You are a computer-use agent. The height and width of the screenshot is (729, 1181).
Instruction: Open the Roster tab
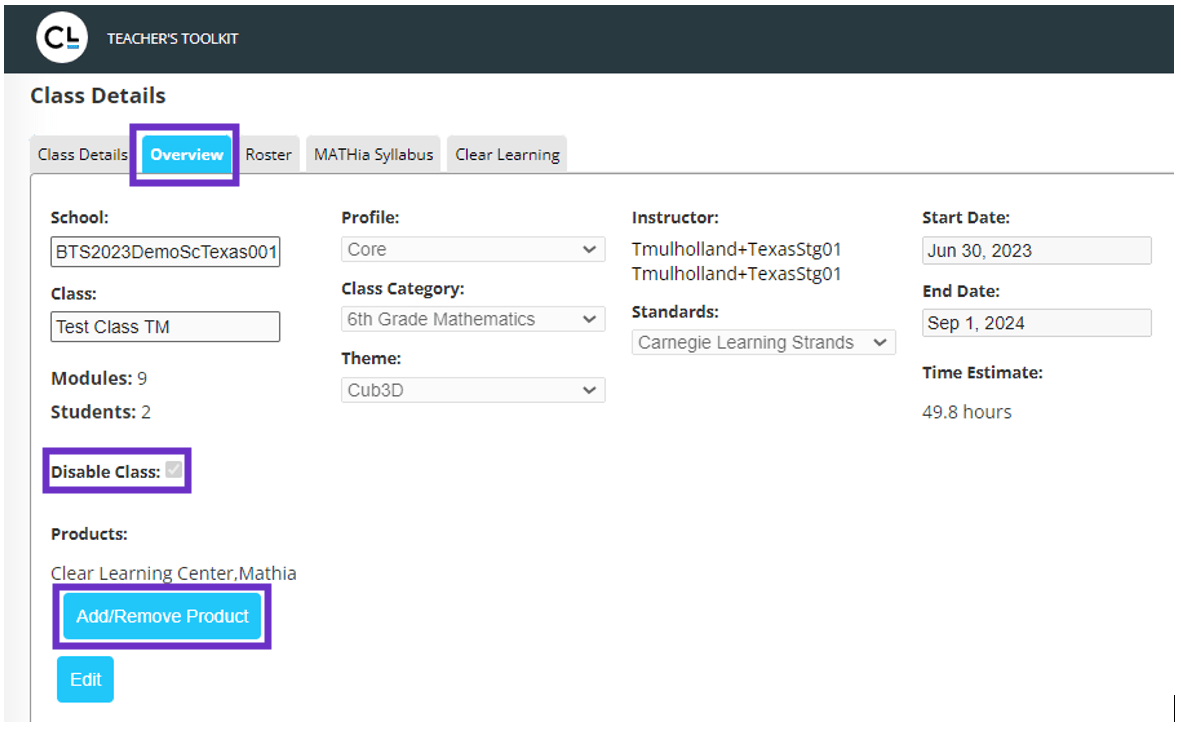click(x=268, y=154)
